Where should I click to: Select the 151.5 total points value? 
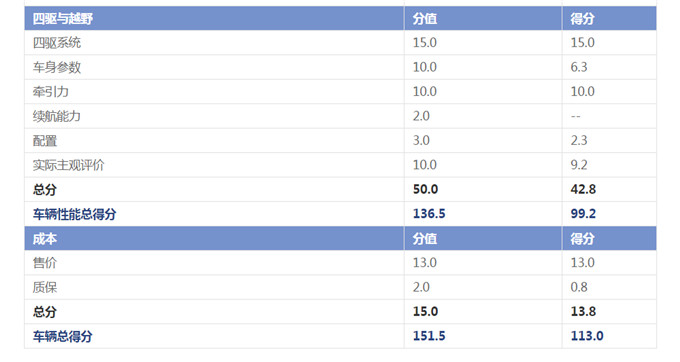coord(429,336)
